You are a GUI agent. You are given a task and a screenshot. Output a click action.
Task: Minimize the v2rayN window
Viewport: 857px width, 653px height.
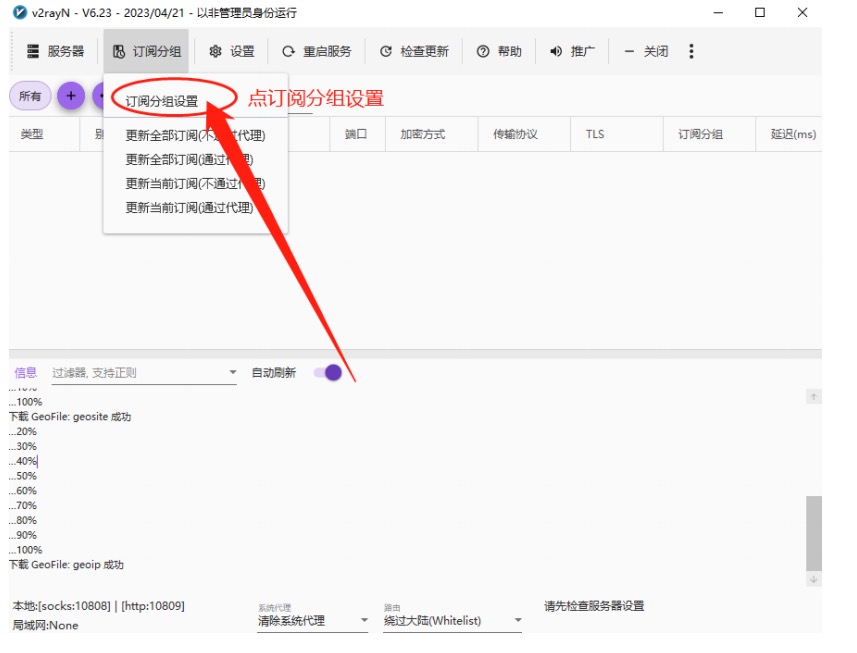tap(718, 13)
